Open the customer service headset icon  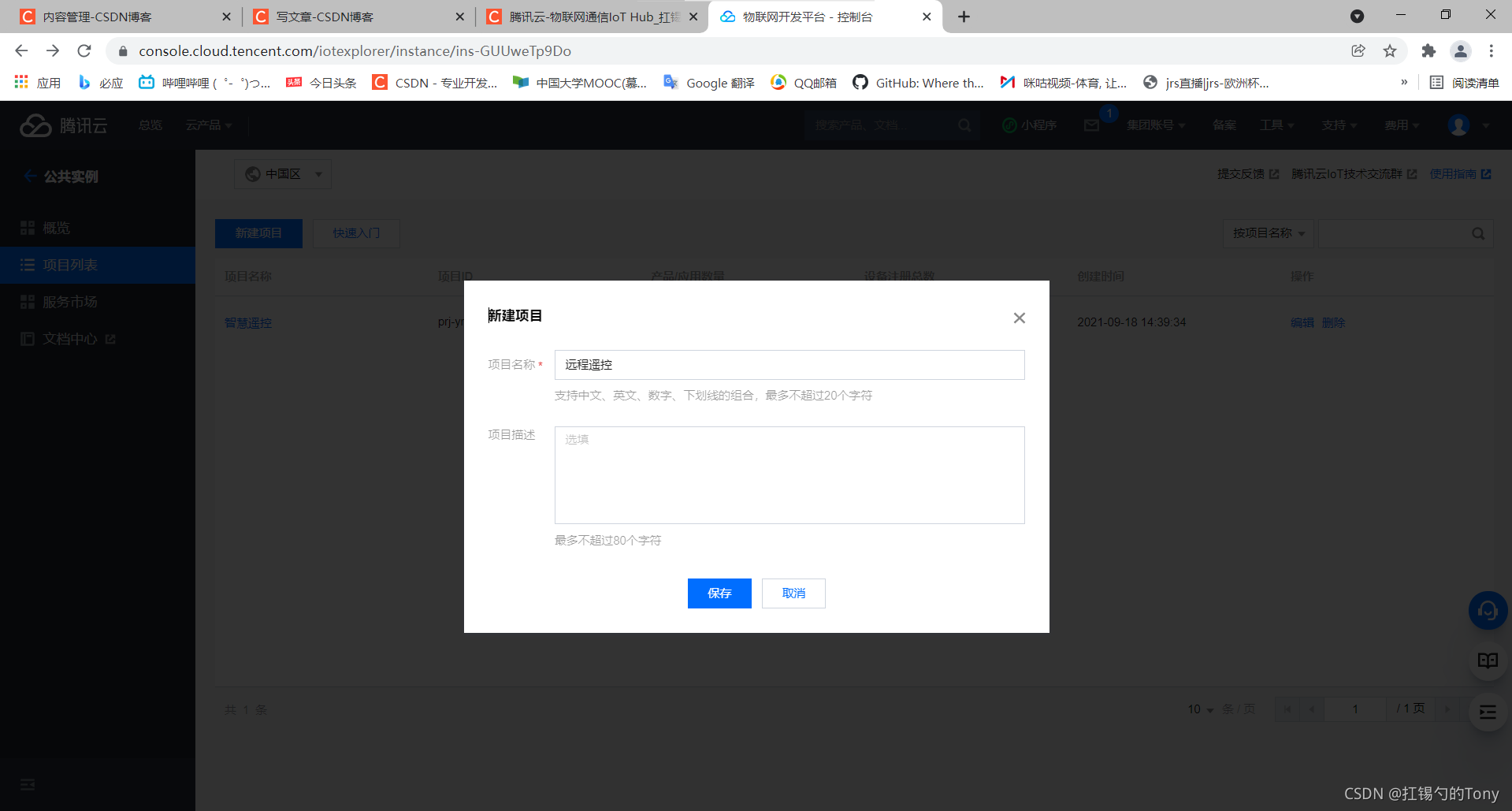1487,610
